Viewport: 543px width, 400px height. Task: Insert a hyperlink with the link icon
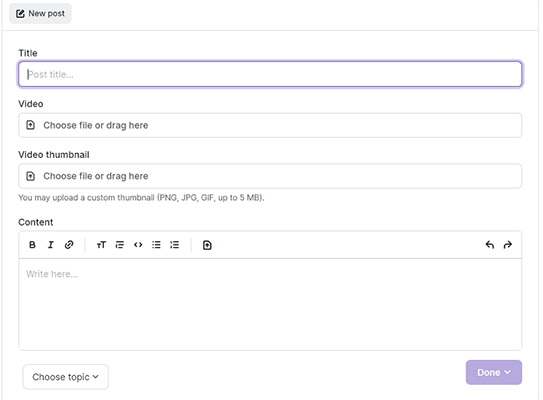[69, 245]
